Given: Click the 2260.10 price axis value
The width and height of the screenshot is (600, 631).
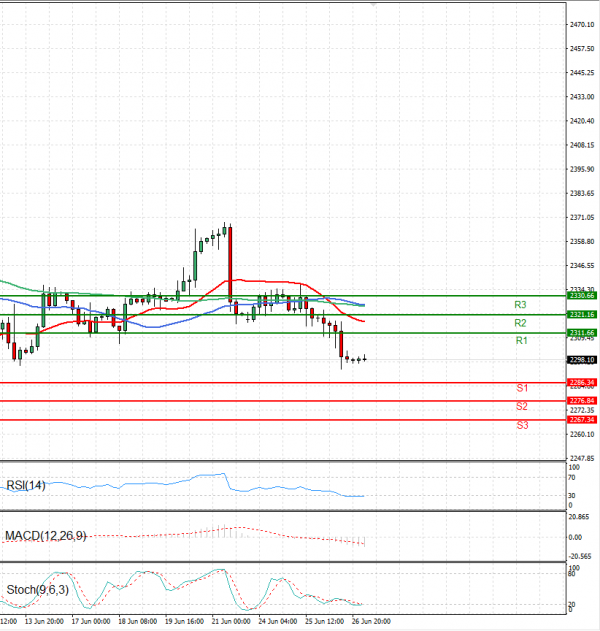Looking at the screenshot, I should (582, 435).
